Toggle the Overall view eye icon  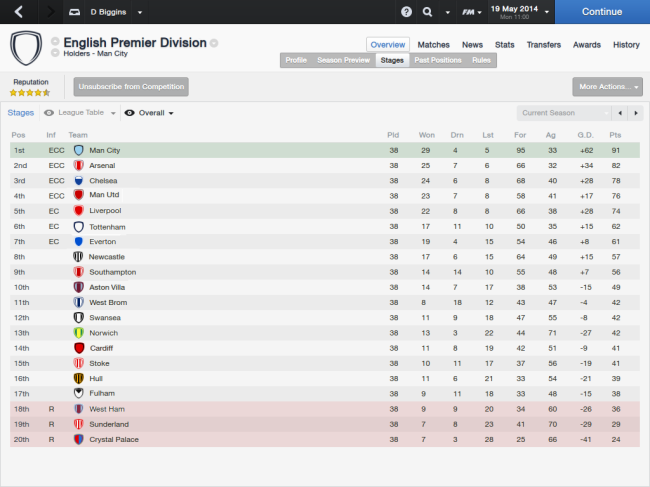(x=129, y=113)
